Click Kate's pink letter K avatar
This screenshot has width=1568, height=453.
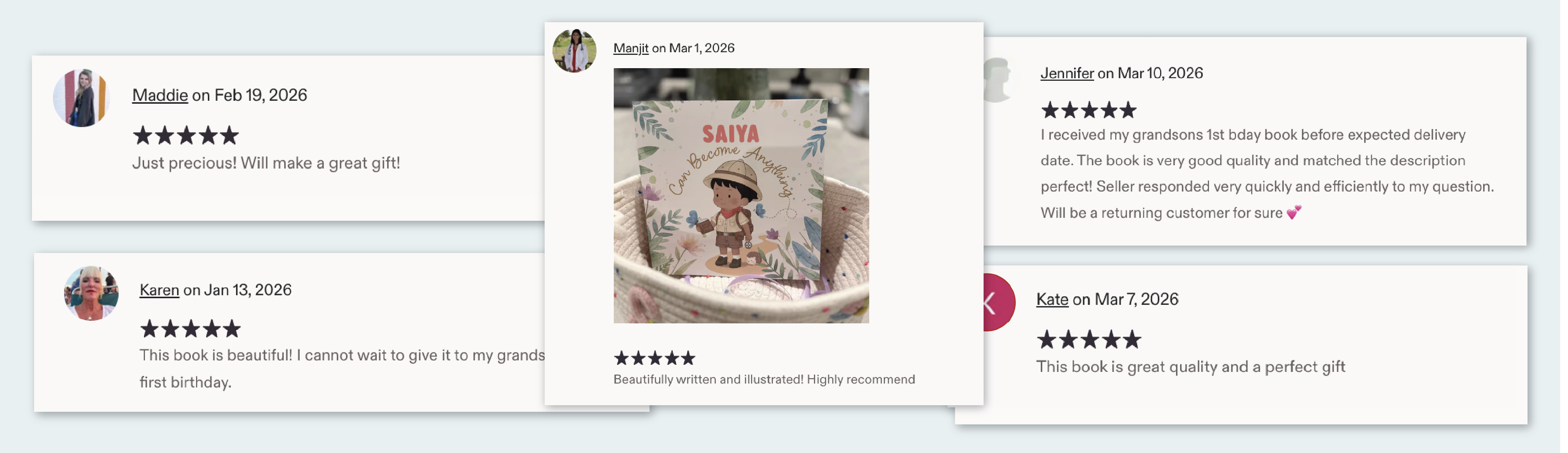(x=1000, y=302)
